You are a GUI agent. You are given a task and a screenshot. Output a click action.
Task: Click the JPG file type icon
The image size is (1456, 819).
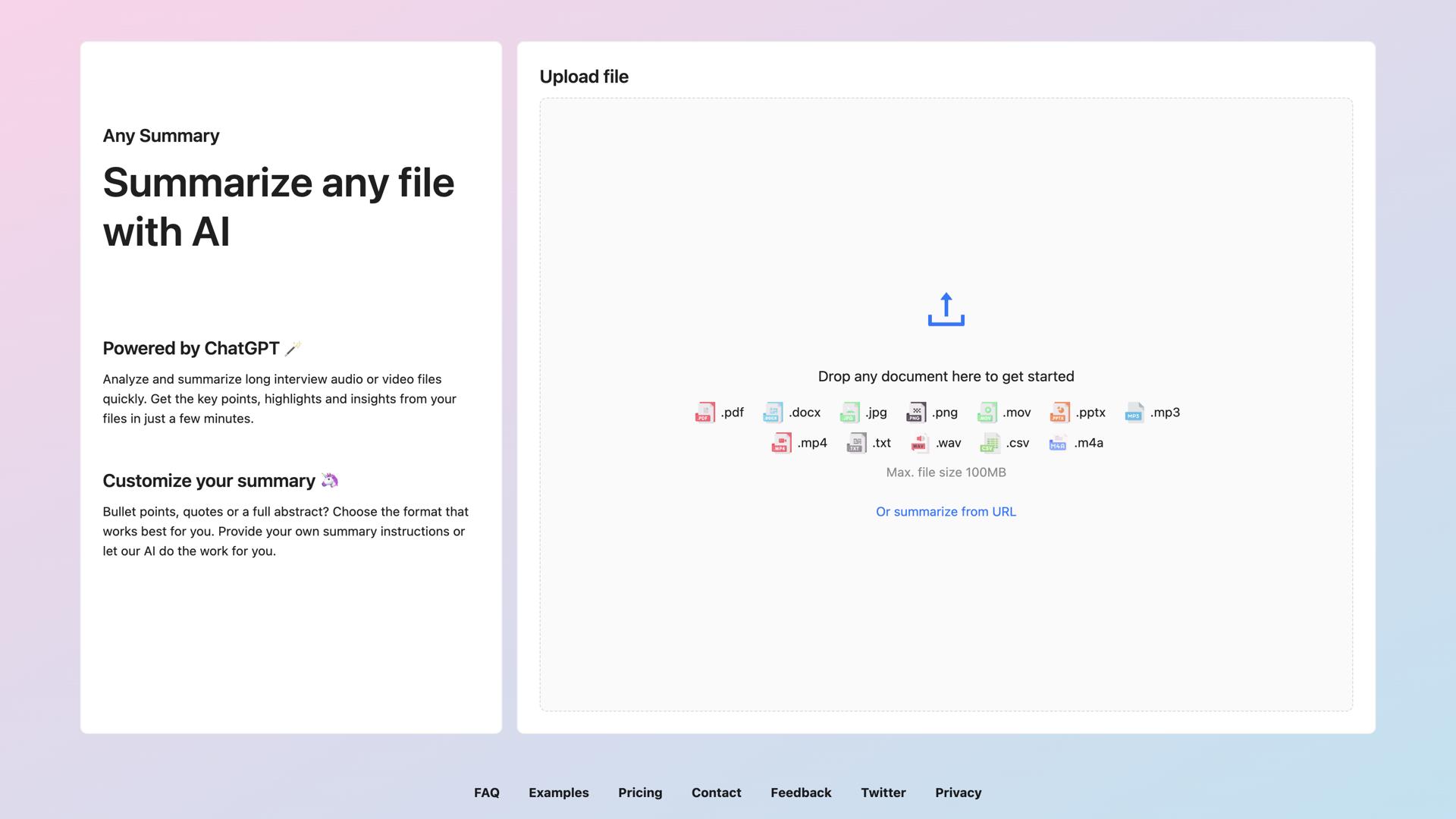tap(850, 413)
